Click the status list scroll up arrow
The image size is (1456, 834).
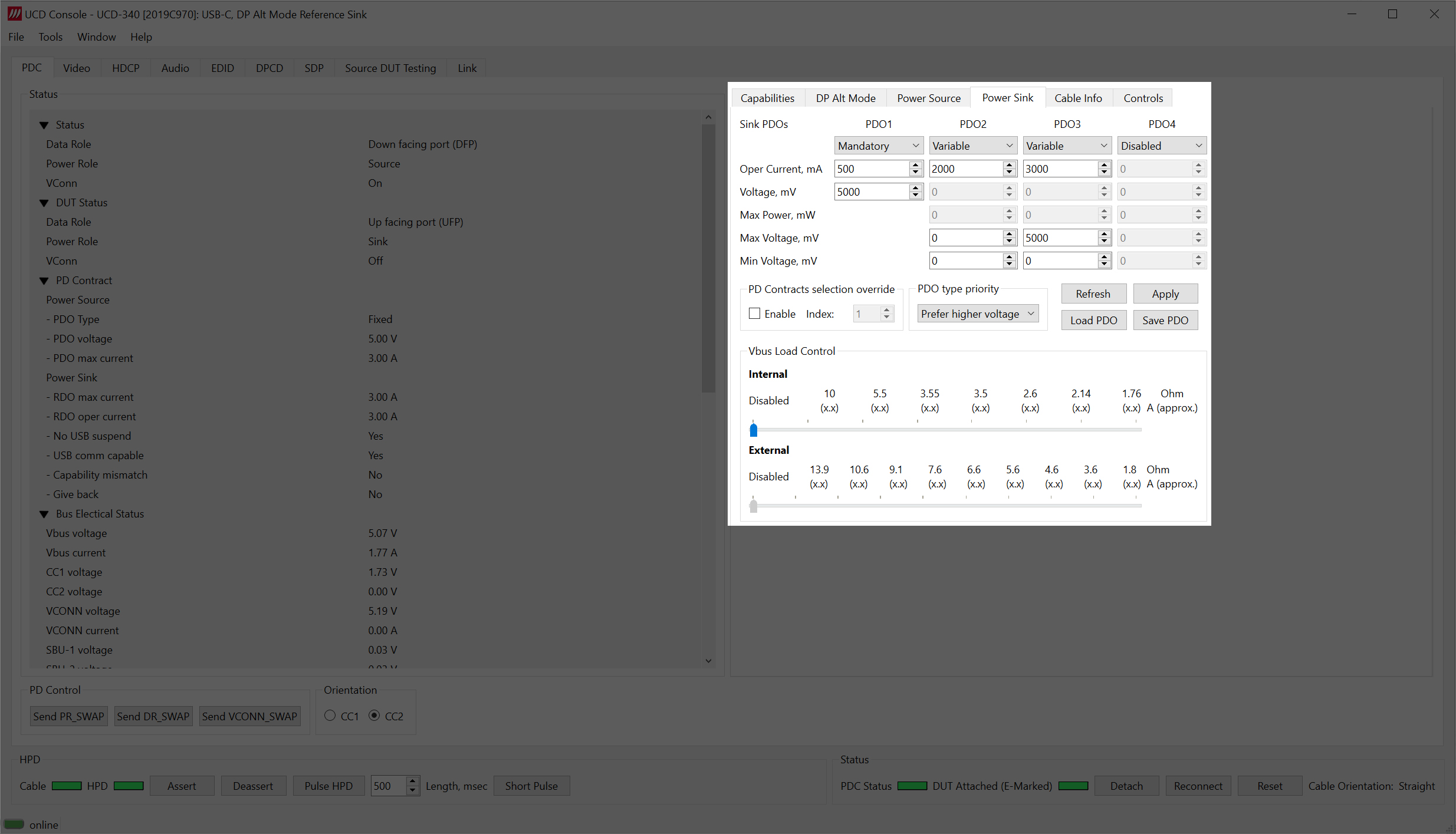(x=708, y=117)
